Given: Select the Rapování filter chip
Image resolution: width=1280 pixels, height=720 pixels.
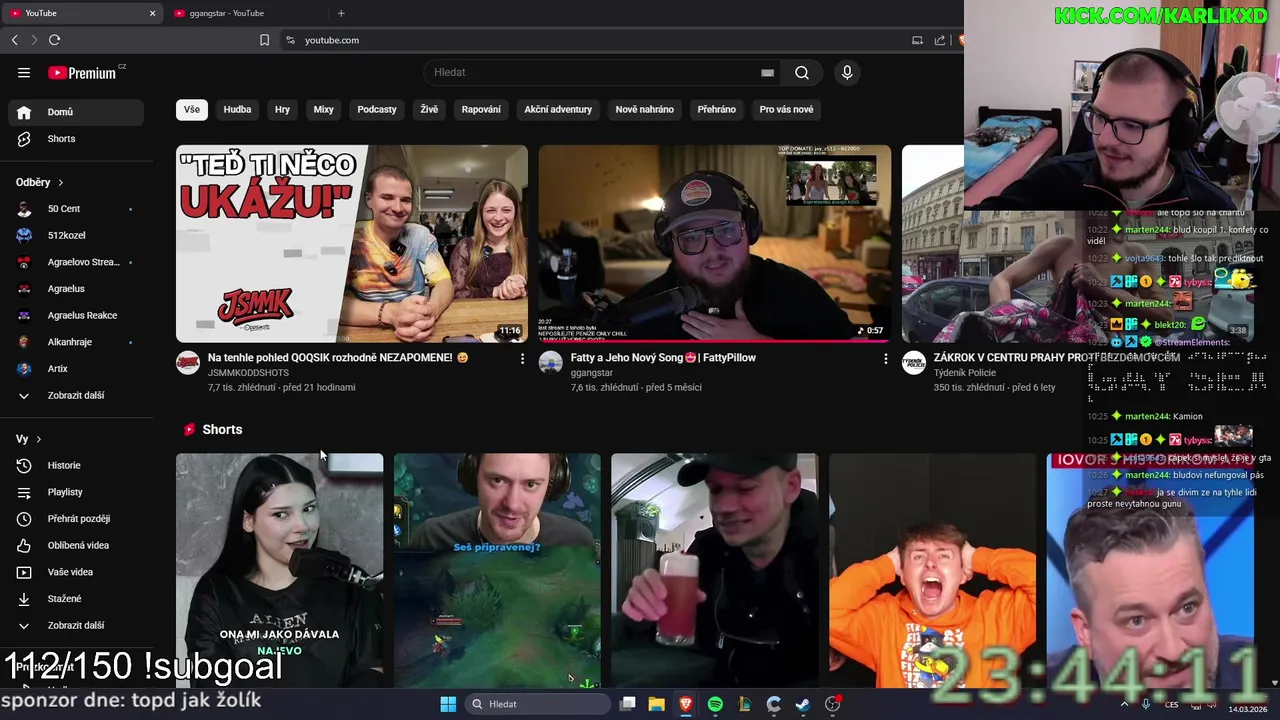Looking at the screenshot, I should pos(481,109).
